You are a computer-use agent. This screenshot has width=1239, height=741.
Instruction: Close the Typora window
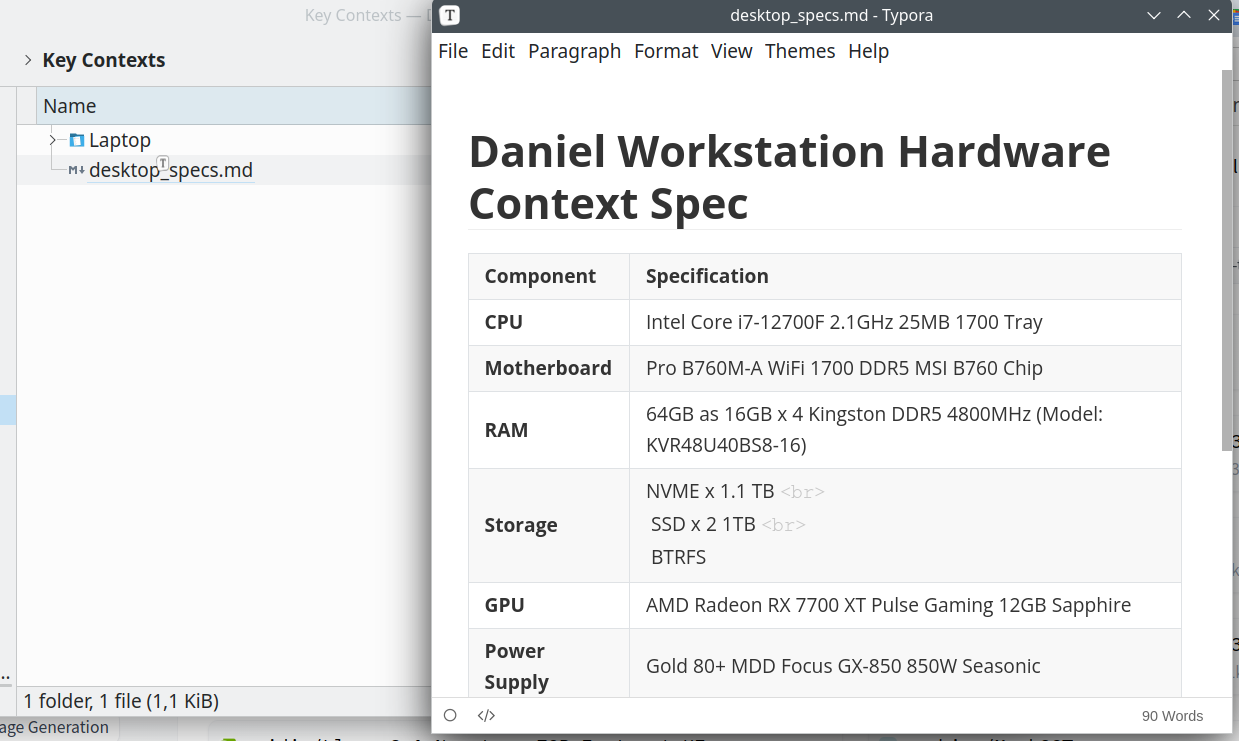1214,15
